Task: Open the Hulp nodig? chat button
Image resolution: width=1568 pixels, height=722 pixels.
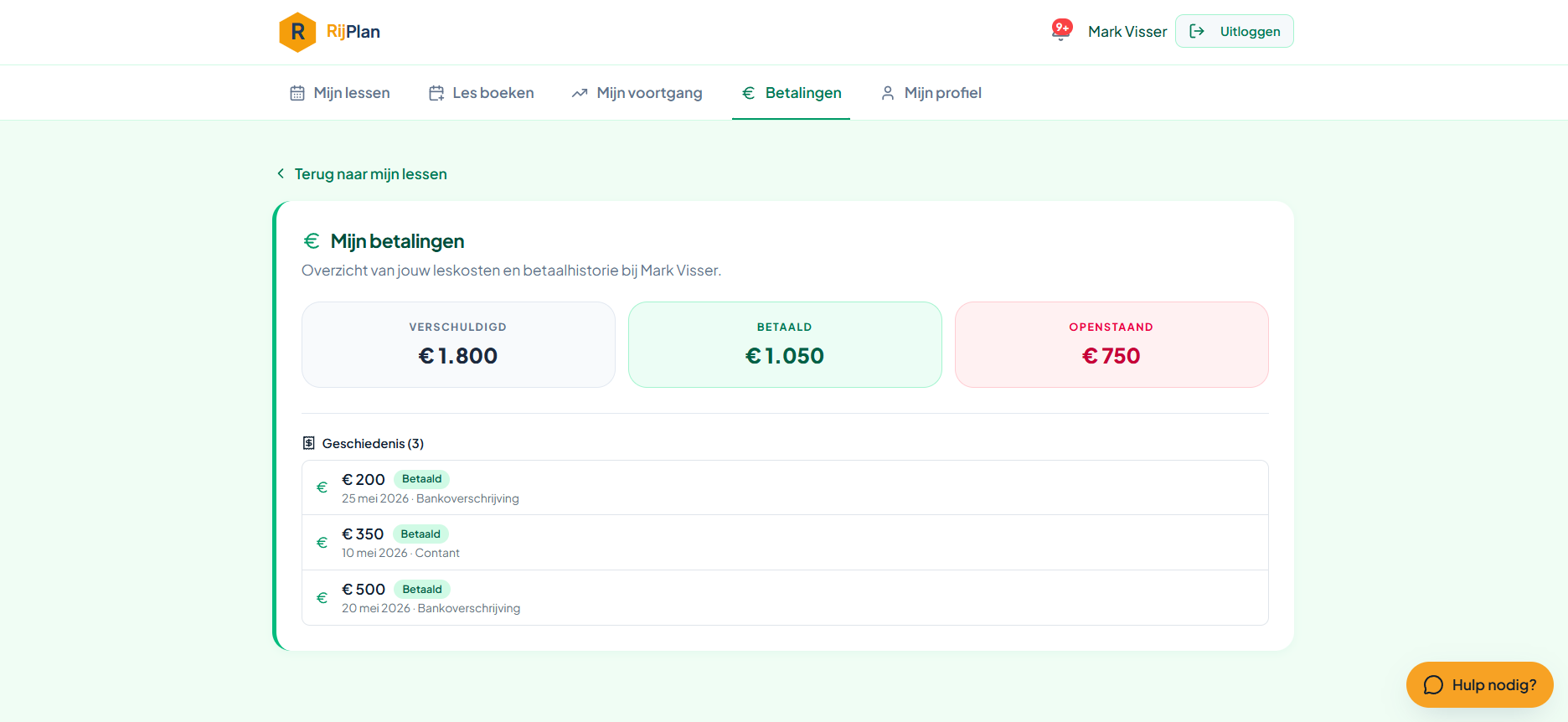Action: [x=1480, y=685]
